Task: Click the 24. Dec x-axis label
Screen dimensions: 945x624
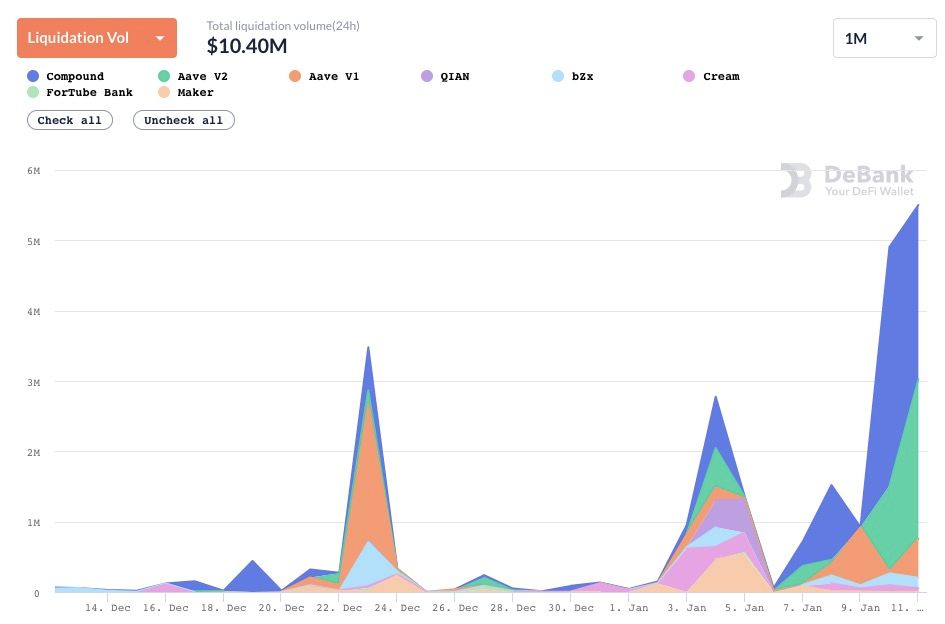Action: tap(397, 608)
